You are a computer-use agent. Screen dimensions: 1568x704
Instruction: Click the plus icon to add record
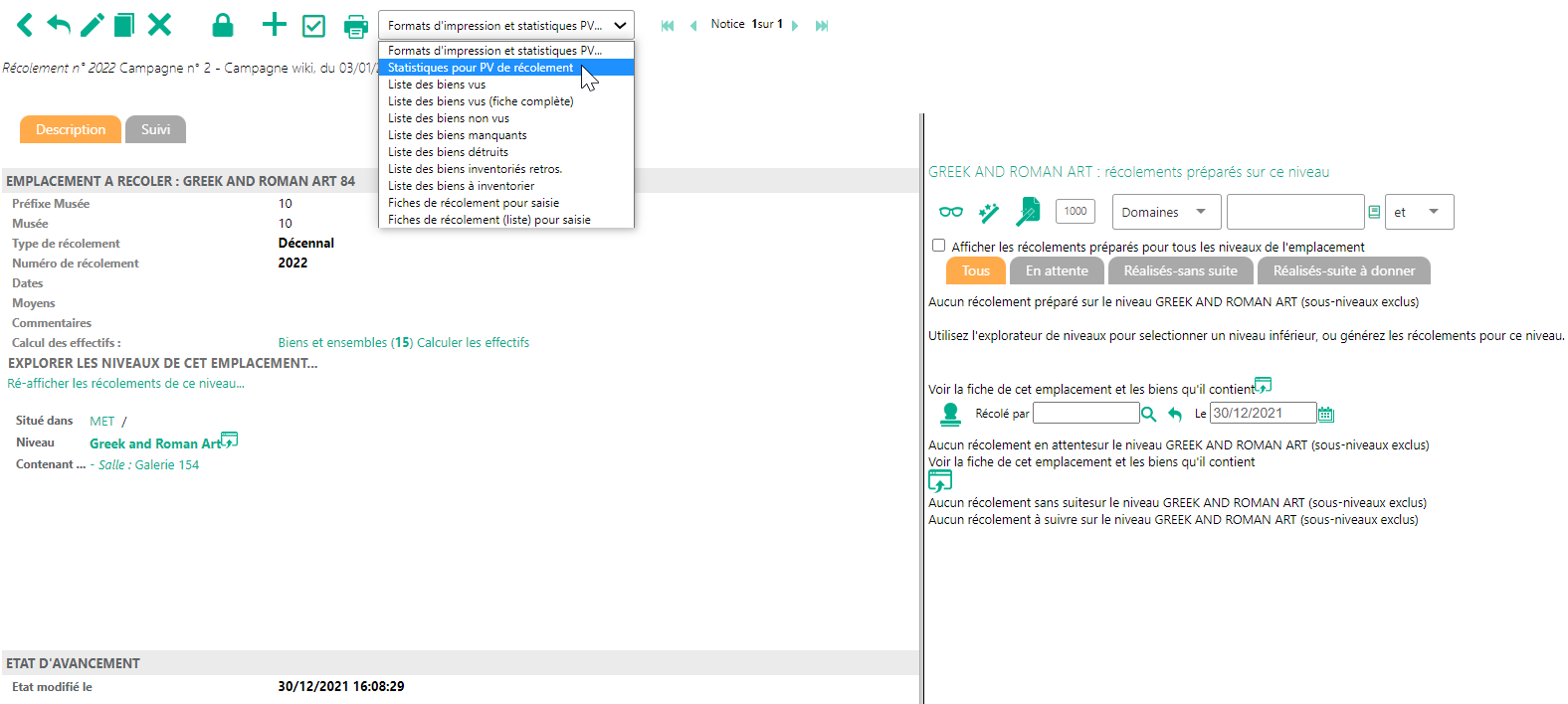[274, 25]
